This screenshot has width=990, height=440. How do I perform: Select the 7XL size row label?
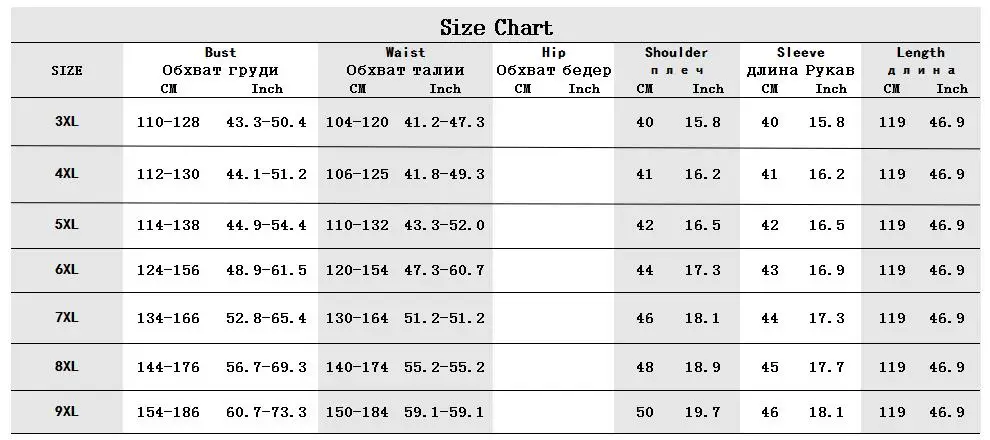pos(67,318)
